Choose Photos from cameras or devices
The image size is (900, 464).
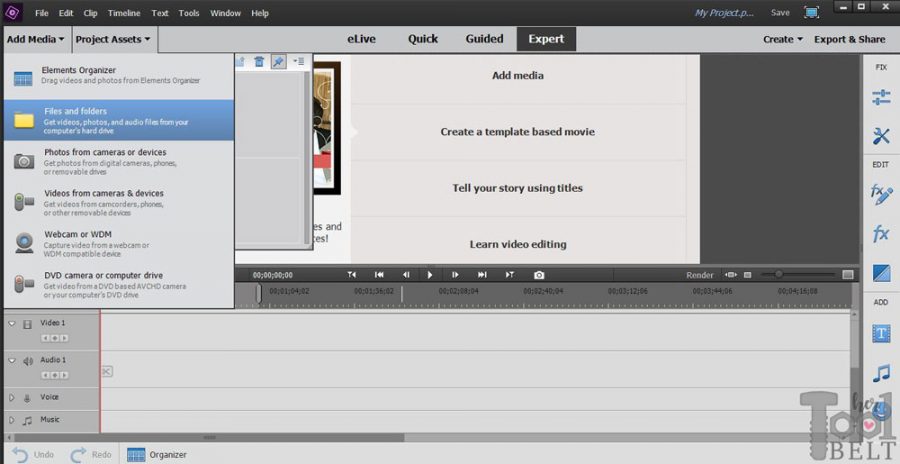coord(119,161)
